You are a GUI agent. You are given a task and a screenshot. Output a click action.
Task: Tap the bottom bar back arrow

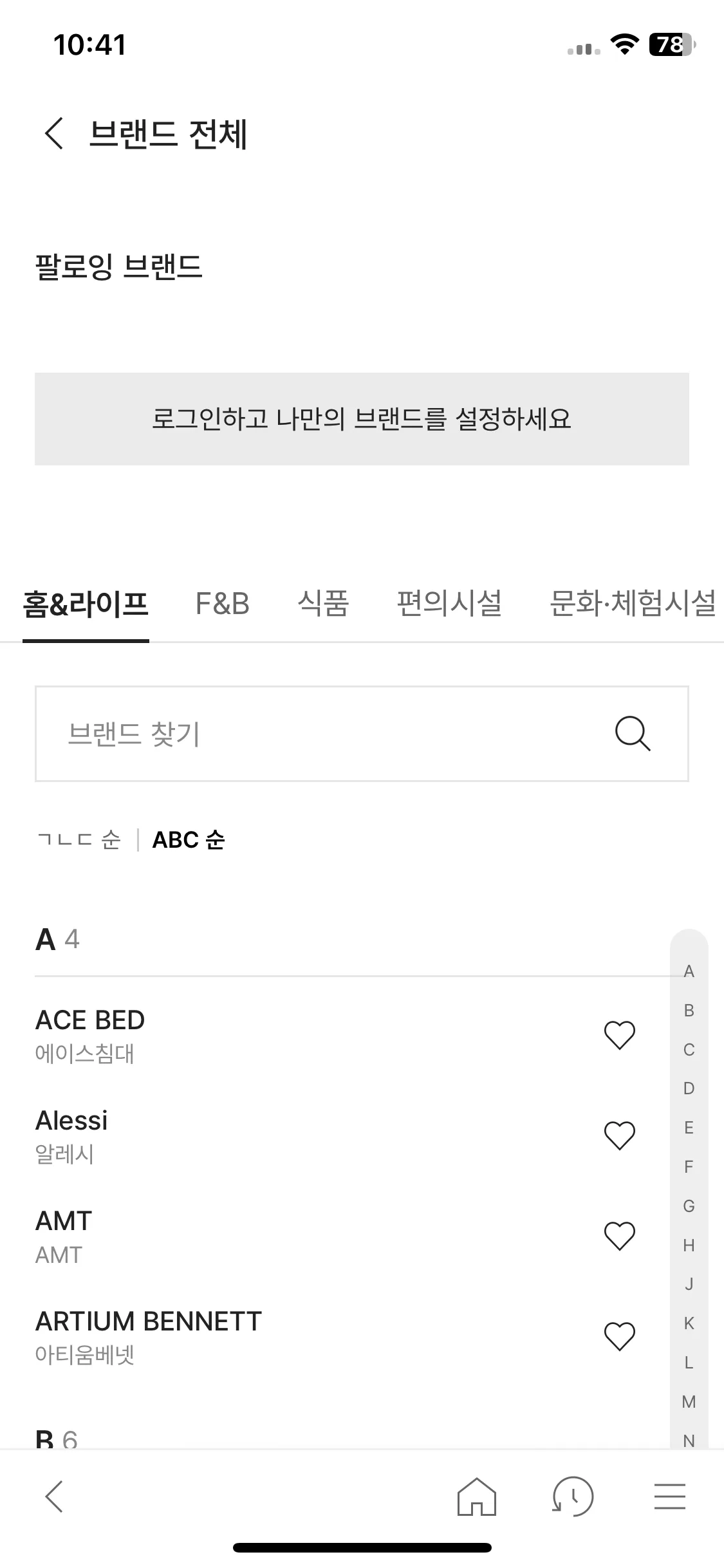[x=54, y=1496]
